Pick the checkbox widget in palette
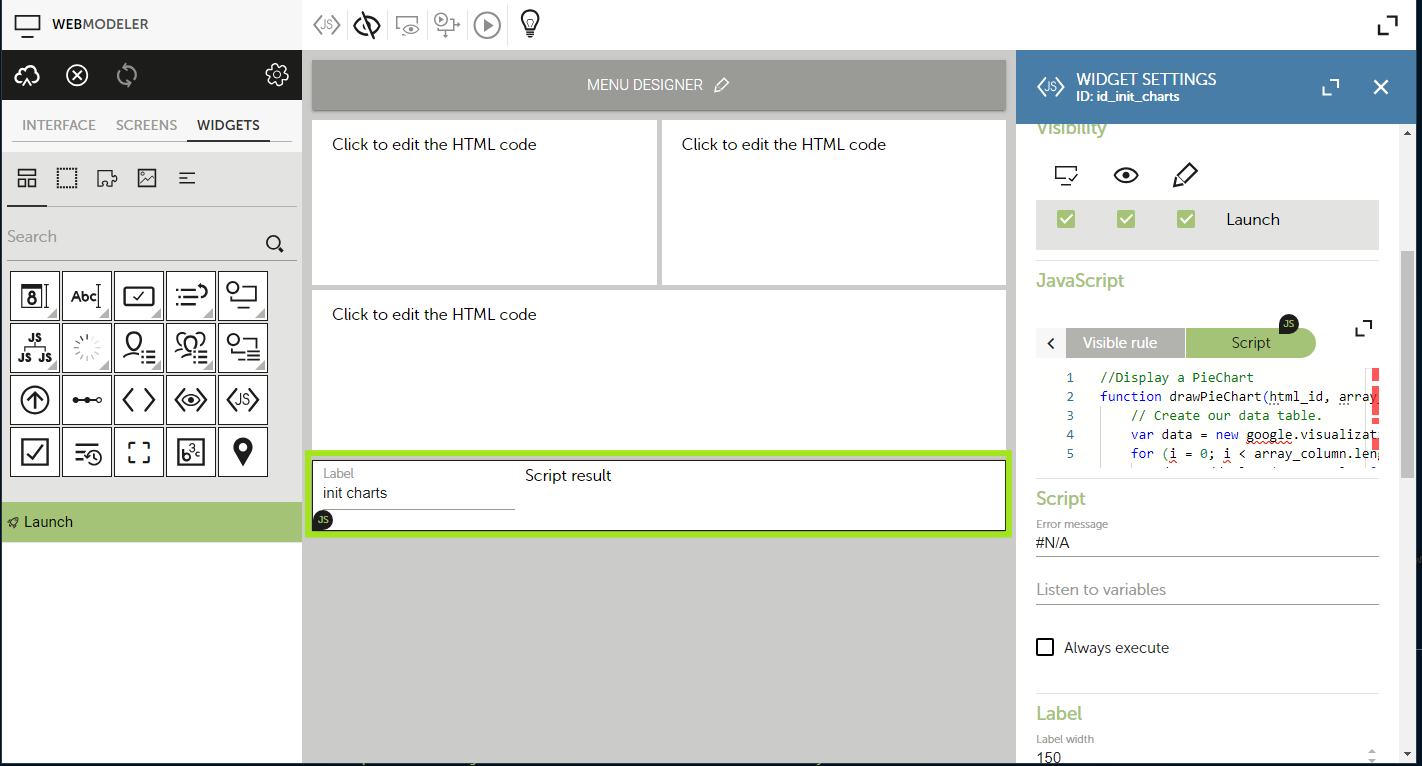Viewport: 1422px width, 766px height. 35,452
